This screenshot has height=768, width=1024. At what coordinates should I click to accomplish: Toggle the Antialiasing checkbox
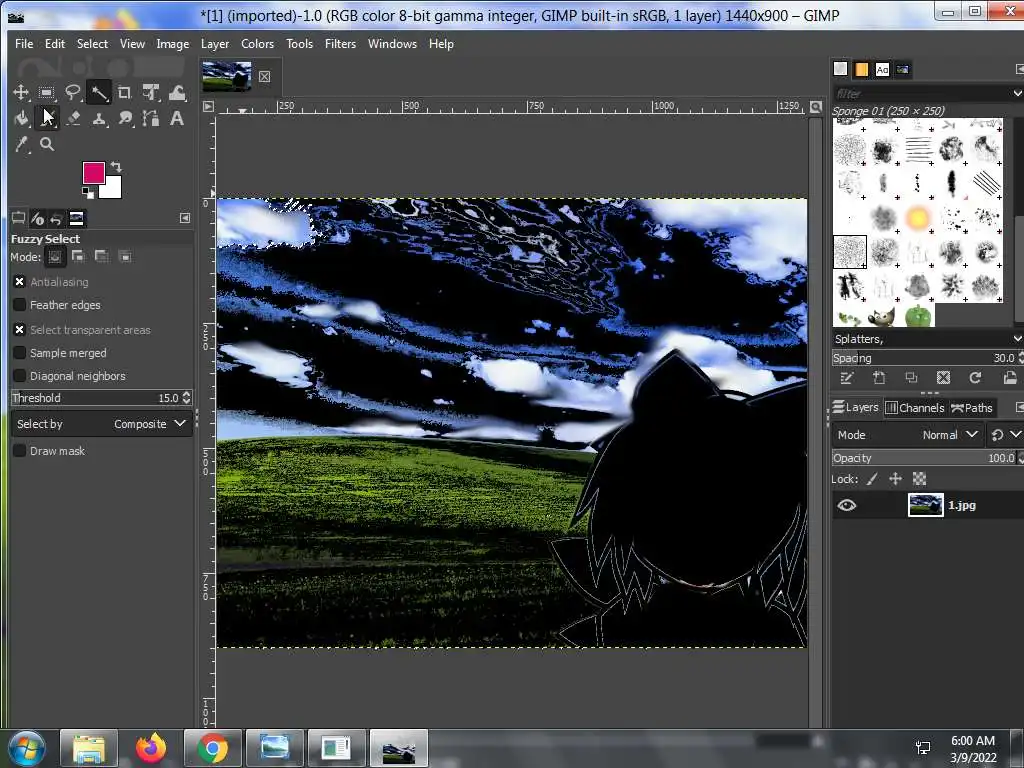pos(20,281)
